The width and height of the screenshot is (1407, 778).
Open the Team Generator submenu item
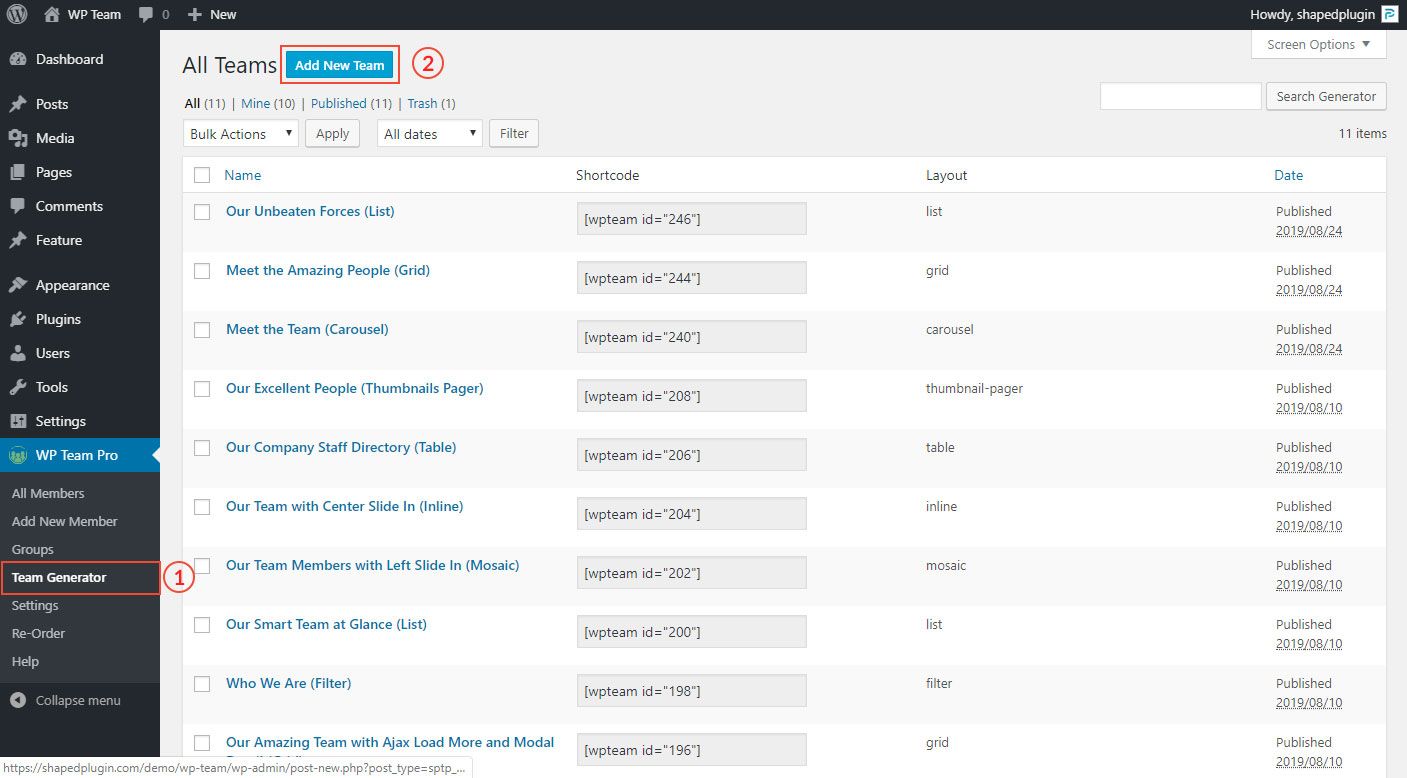tap(59, 577)
